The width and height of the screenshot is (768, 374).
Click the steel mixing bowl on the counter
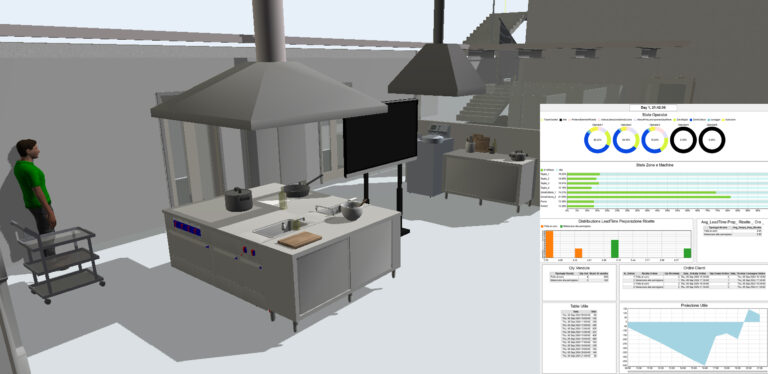(x=353, y=210)
